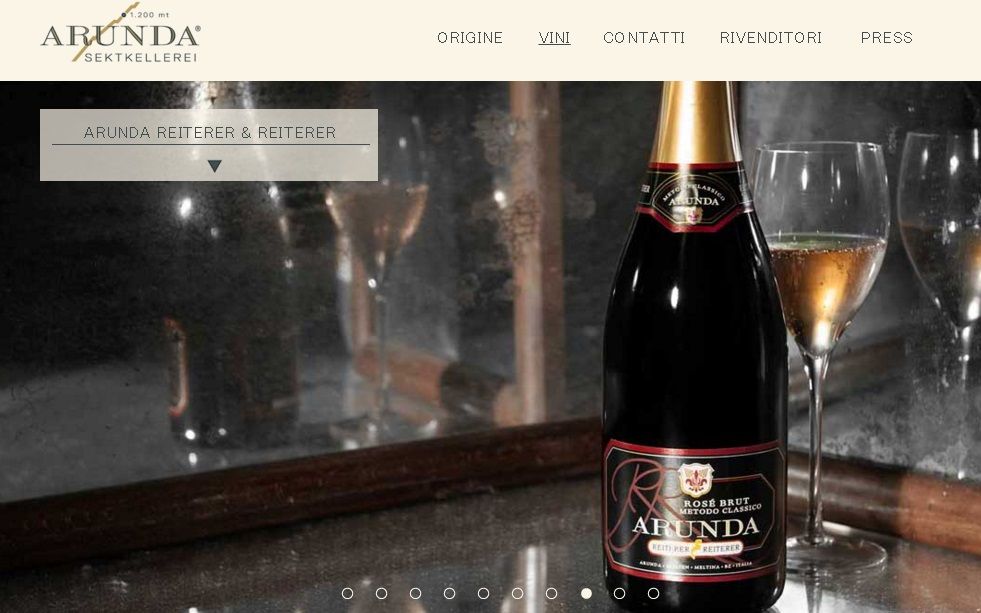981x613 pixels.
Task: Click the Arunda Reiterer & Reiterer title
Action: [x=210, y=133]
